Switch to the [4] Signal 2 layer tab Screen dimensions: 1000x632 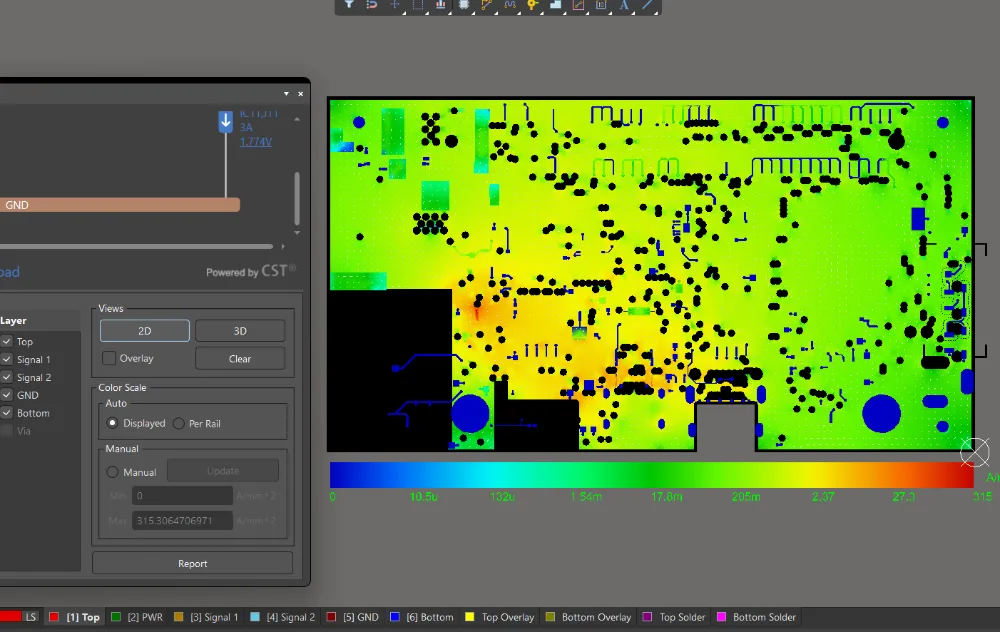tap(283, 617)
